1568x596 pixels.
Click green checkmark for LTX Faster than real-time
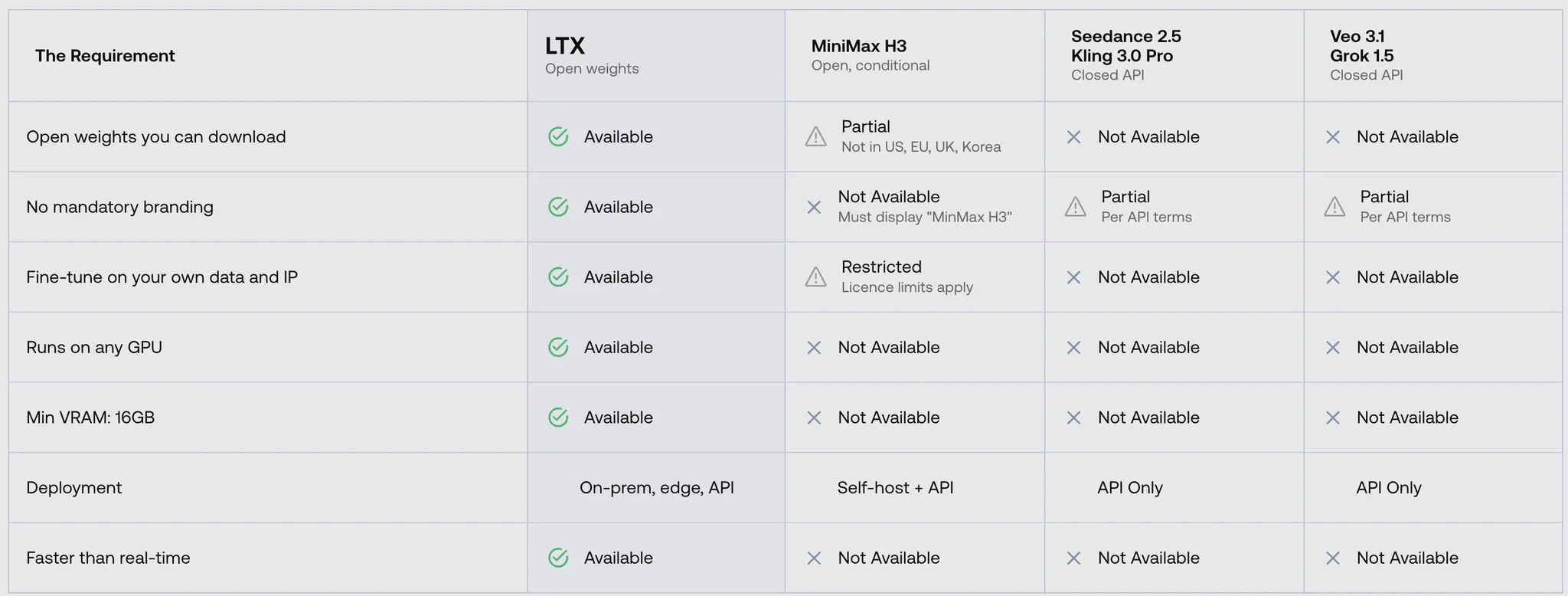[558, 558]
